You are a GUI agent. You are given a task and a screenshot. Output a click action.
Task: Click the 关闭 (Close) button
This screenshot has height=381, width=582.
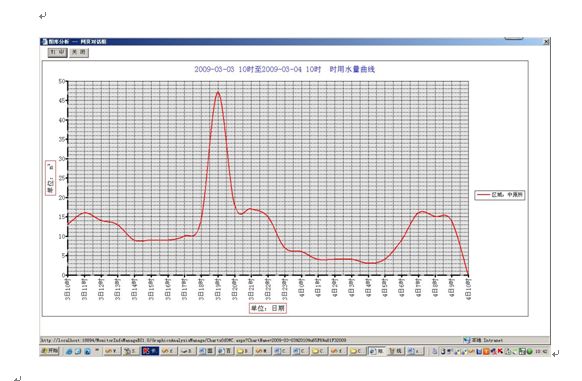[x=79, y=52]
